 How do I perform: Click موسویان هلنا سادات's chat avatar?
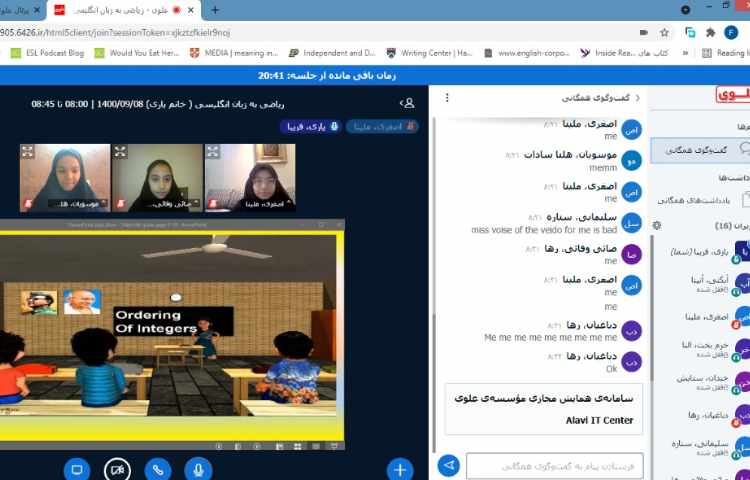tap(631, 161)
